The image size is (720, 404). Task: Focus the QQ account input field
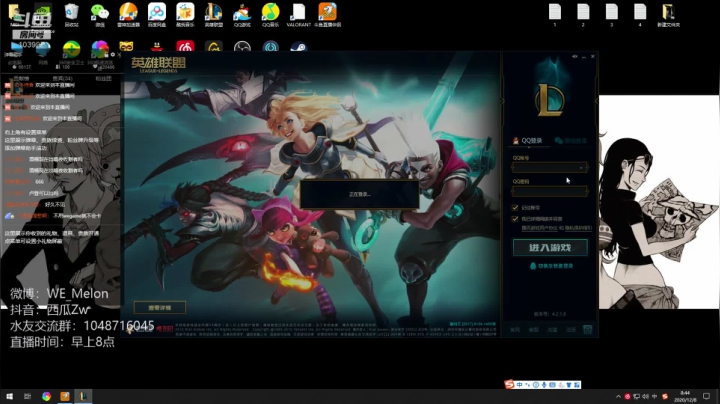[x=550, y=168]
